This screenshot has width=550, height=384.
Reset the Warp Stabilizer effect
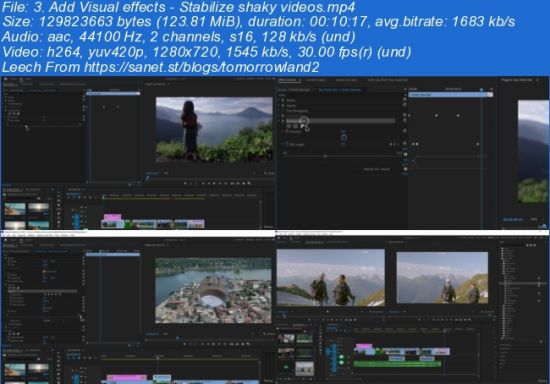click(404, 120)
